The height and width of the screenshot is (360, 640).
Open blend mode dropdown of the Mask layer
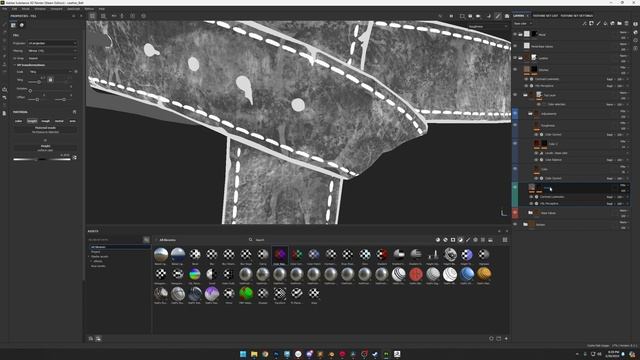pyautogui.click(x=623, y=32)
